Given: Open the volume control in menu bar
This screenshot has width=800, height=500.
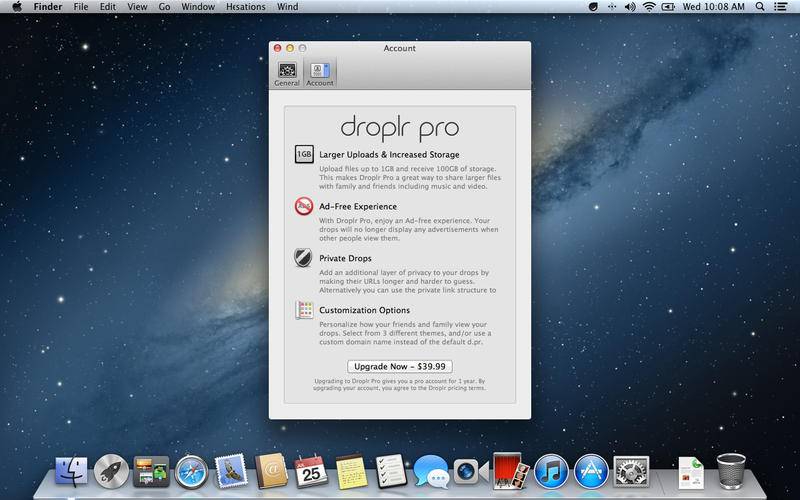Looking at the screenshot, I should point(629,7).
